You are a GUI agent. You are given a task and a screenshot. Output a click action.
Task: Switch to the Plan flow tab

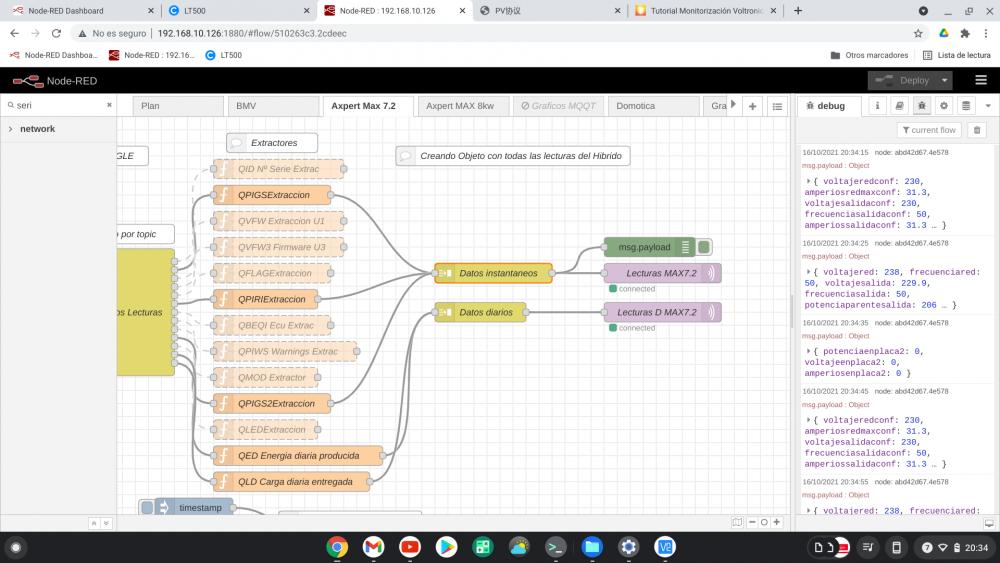pyautogui.click(x=178, y=106)
